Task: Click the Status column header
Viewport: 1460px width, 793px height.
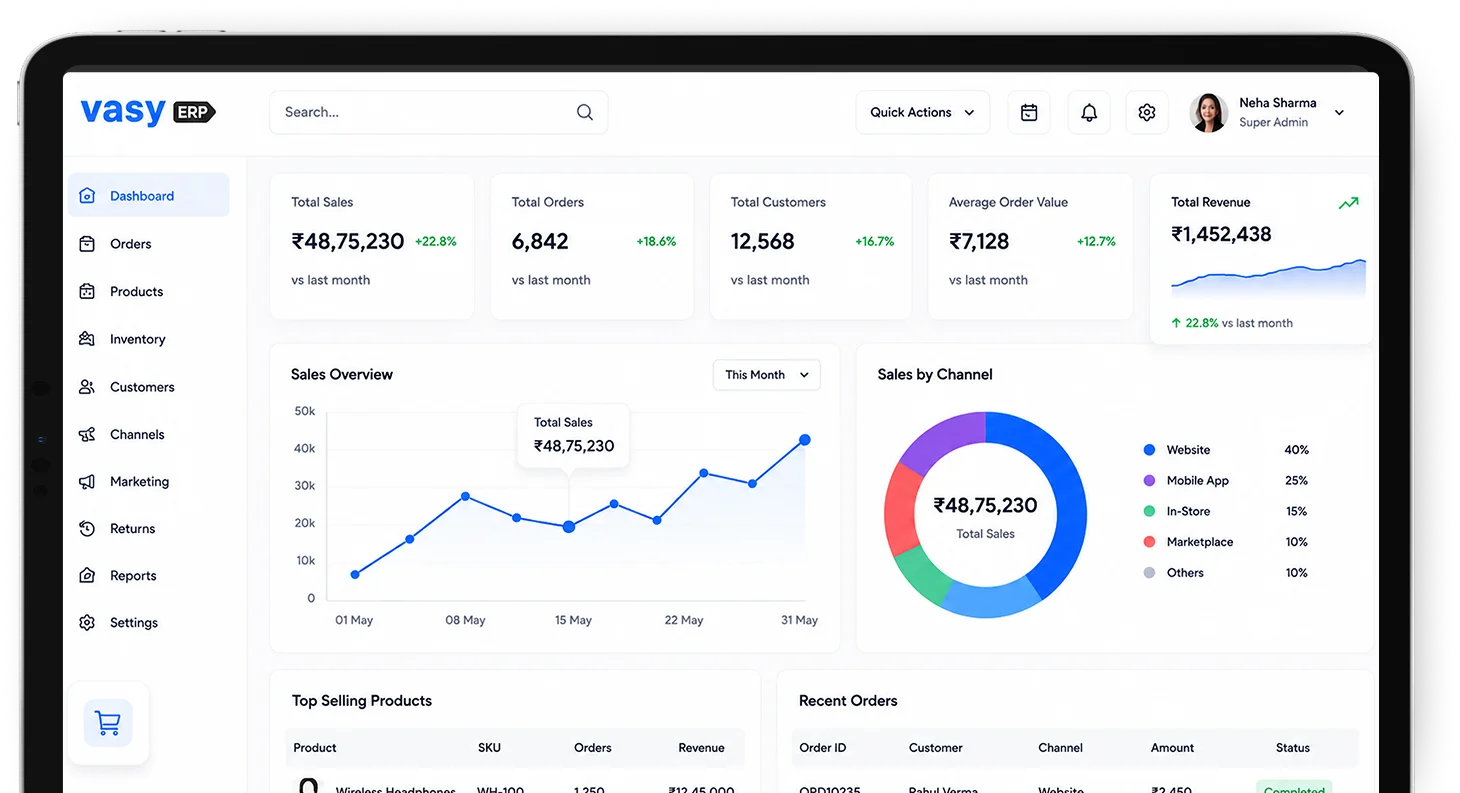Action: pos(1293,747)
